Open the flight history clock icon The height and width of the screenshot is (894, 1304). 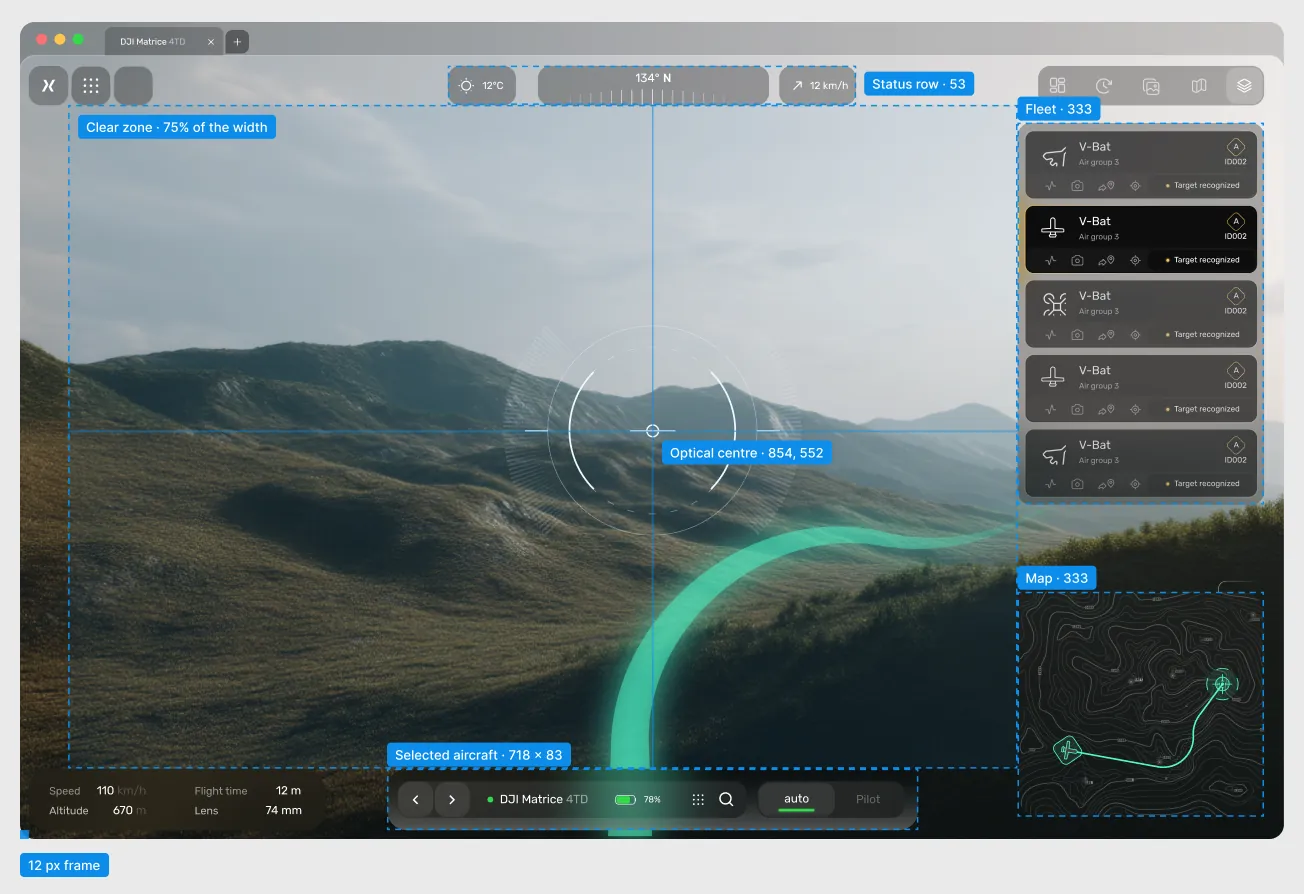tap(1104, 86)
